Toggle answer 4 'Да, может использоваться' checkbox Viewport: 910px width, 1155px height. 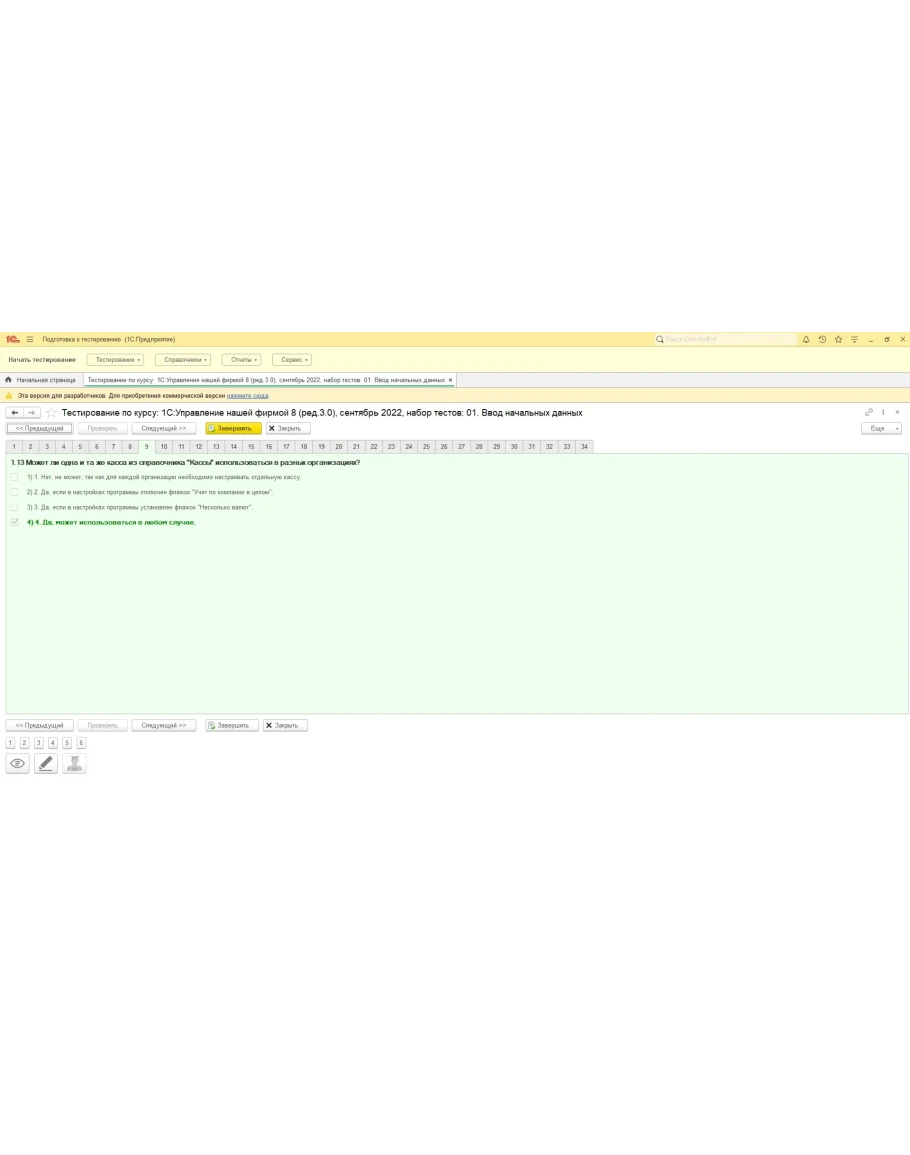14,522
